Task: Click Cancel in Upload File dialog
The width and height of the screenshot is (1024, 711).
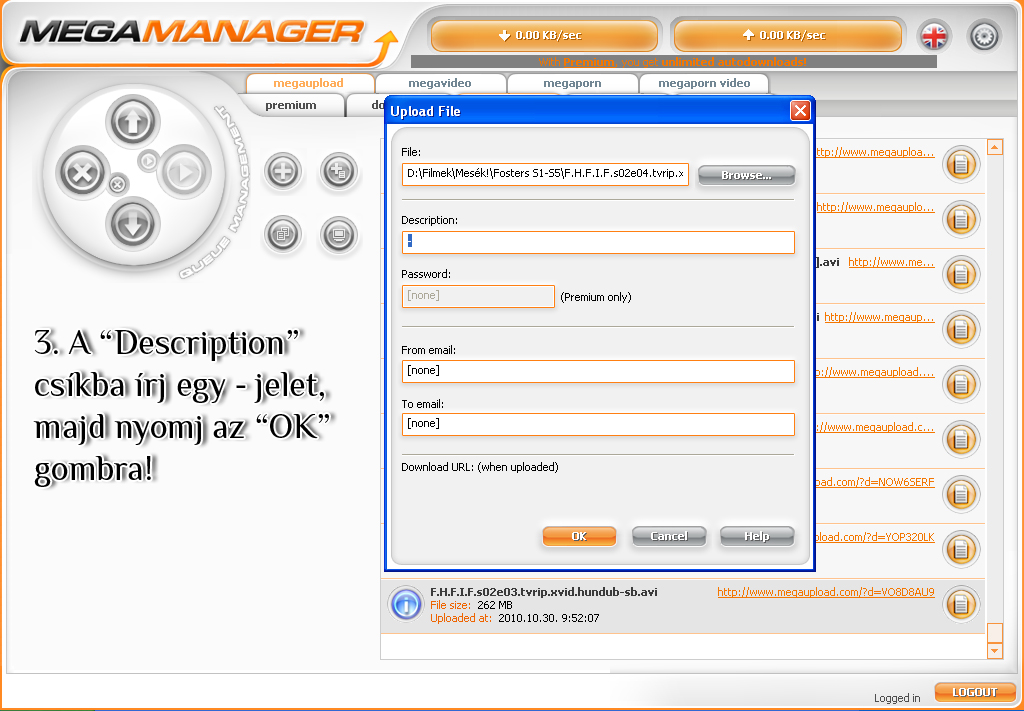Action: pos(669,536)
